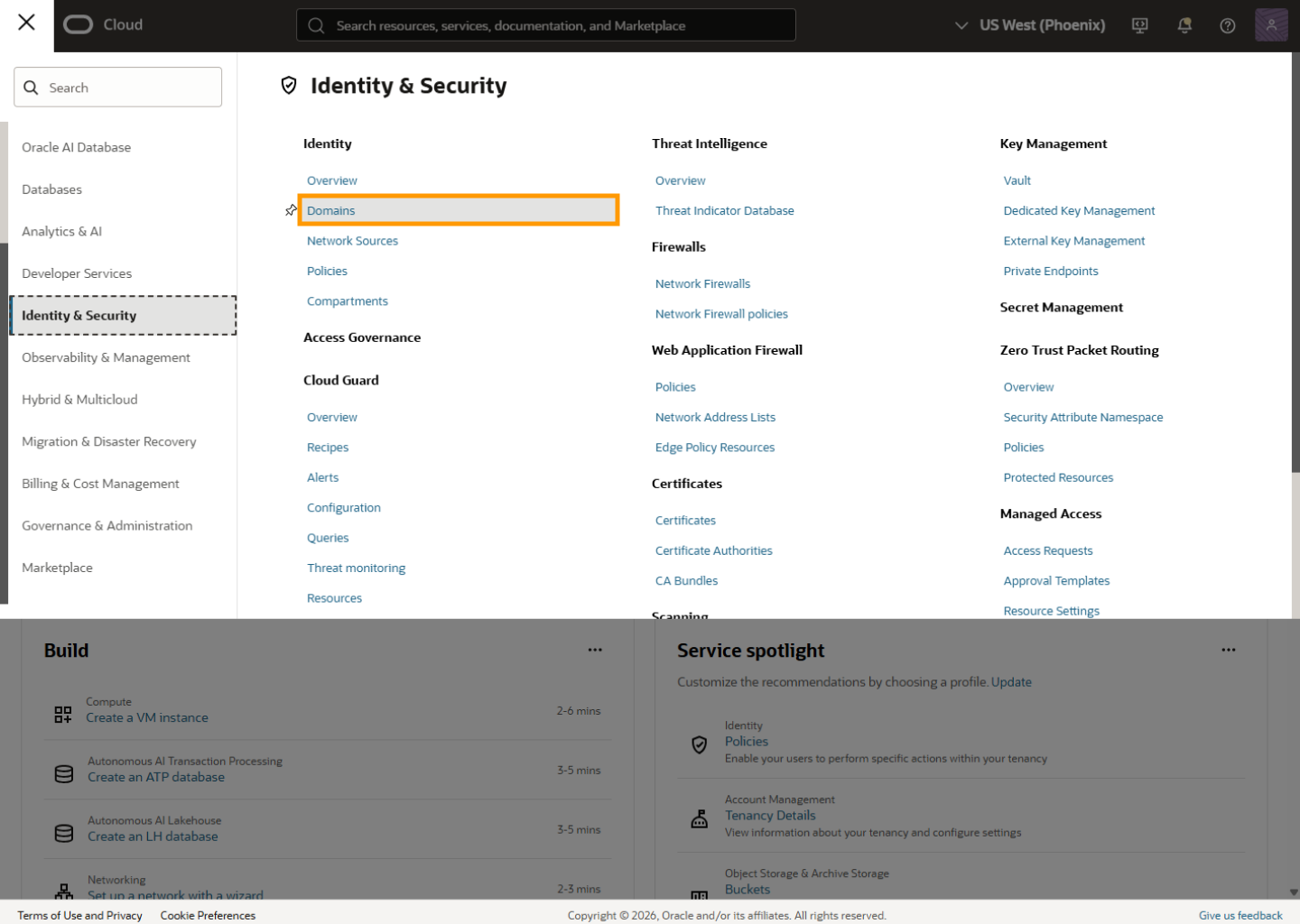Select Migration & Disaster Recovery in the sidebar
Viewport: 1300px width, 924px height.
pos(109,442)
